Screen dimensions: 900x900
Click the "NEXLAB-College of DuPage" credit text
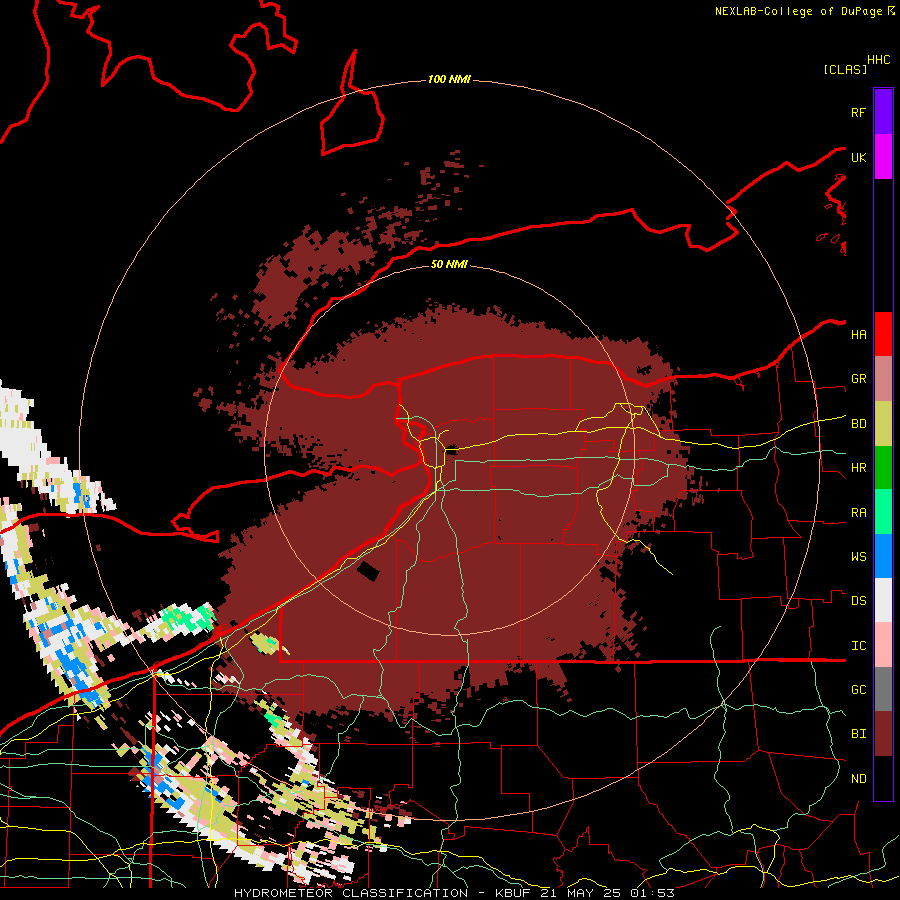pyautogui.click(x=799, y=11)
